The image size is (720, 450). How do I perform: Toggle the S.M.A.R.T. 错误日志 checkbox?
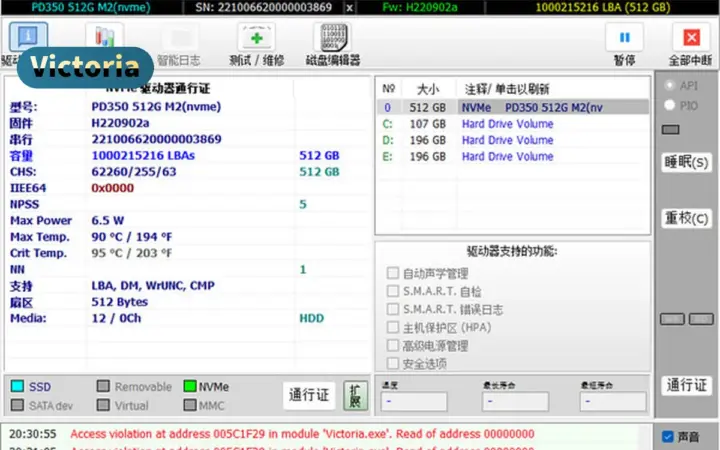pos(393,309)
